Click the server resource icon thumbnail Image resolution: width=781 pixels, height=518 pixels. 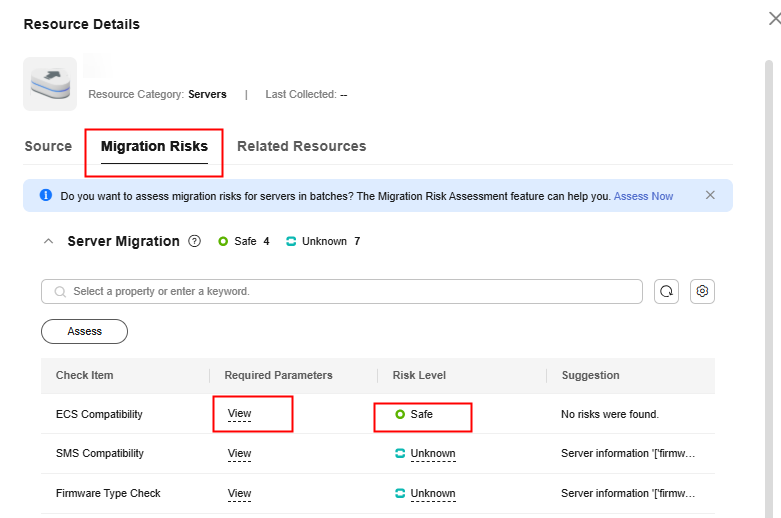(50, 84)
